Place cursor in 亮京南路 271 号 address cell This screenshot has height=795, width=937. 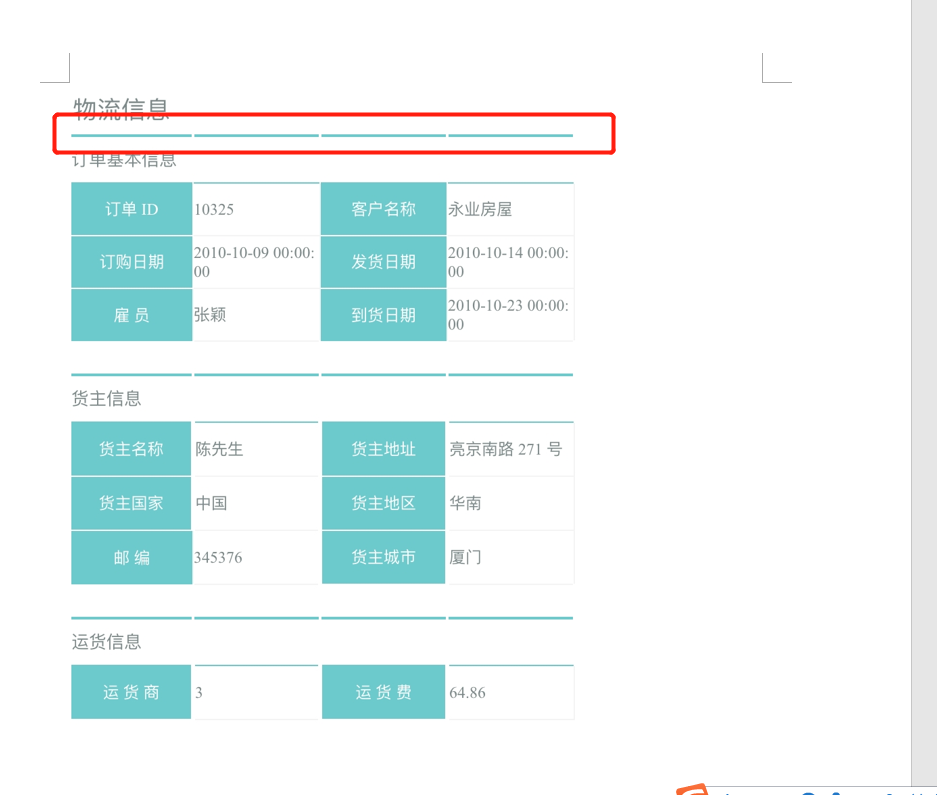(510, 449)
